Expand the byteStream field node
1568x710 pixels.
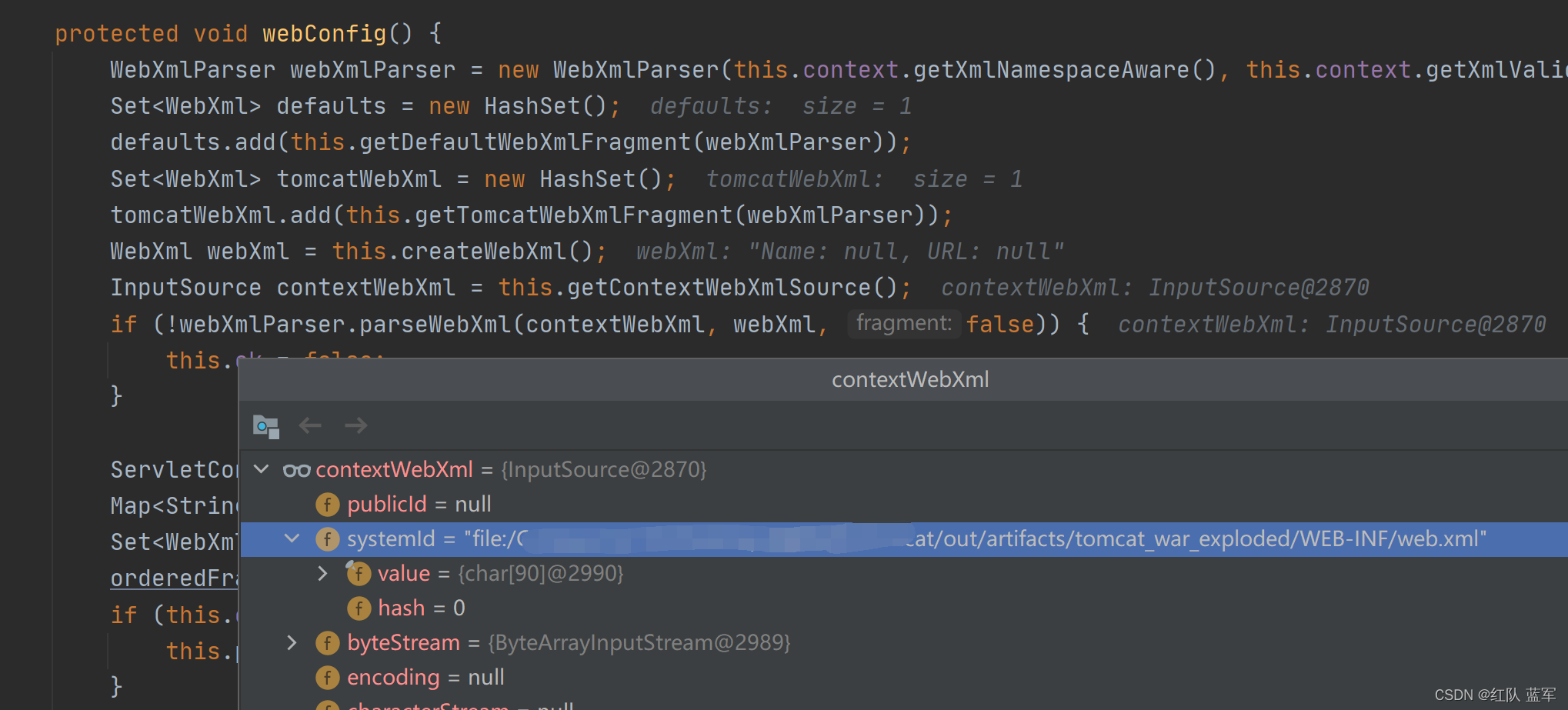pos(292,642)
